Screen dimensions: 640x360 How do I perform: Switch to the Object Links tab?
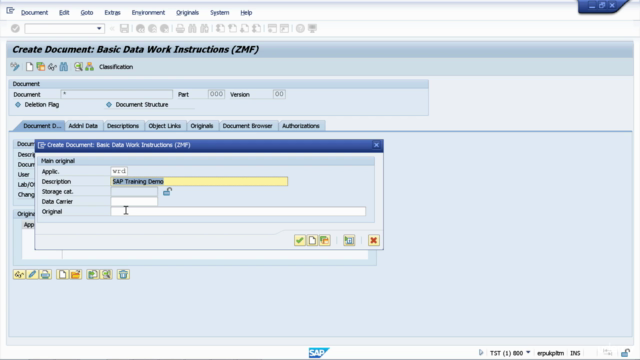[164, 126]
